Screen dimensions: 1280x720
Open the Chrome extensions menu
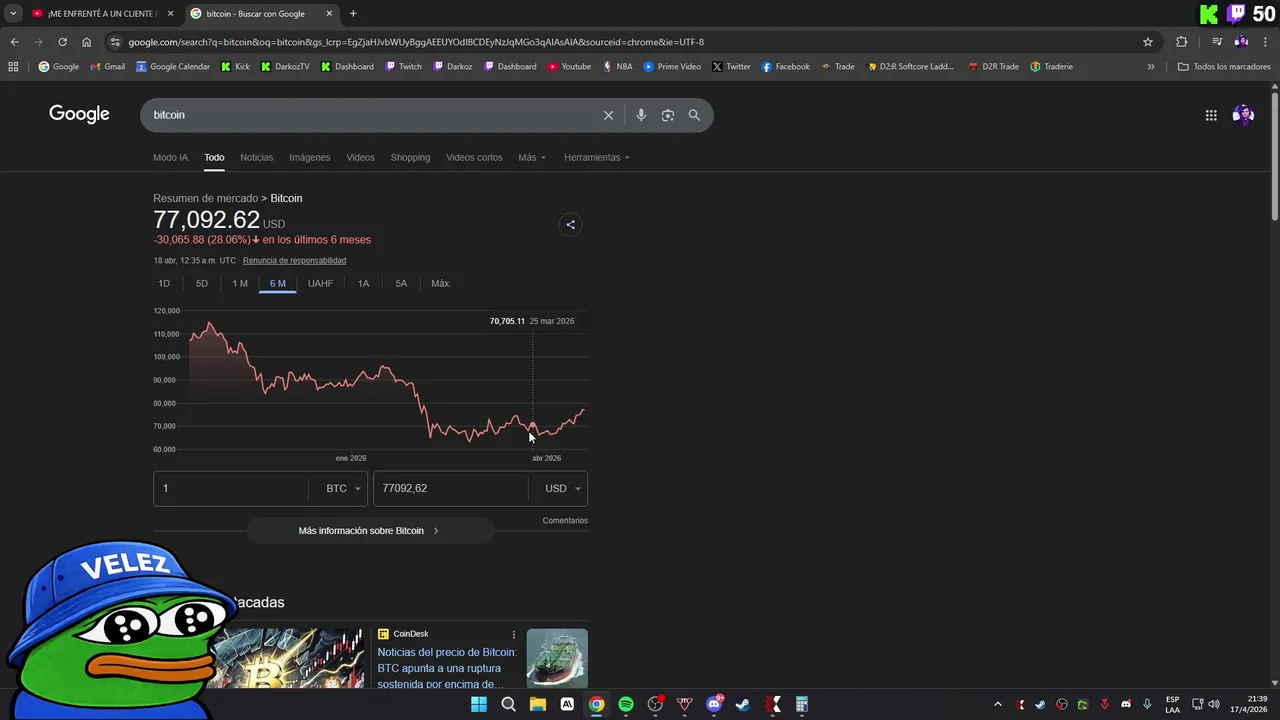click(1182, 42)
